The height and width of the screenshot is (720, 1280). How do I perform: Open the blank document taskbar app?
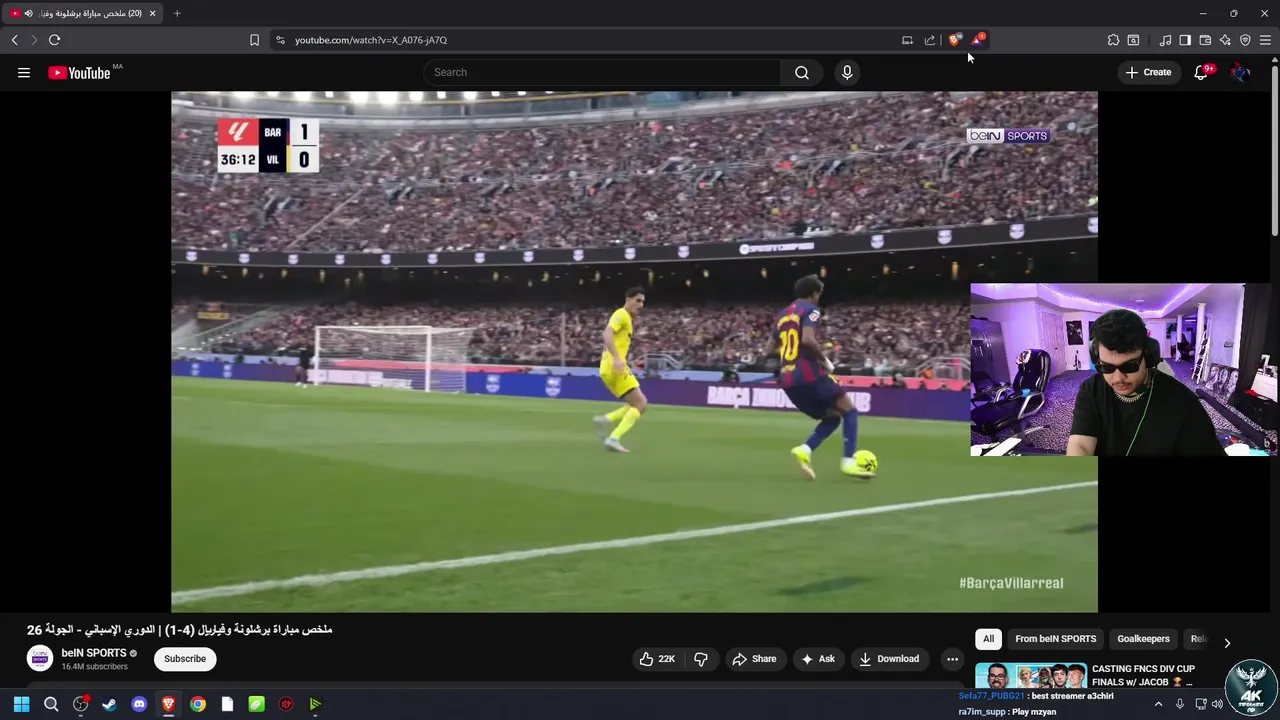point(227,704)
